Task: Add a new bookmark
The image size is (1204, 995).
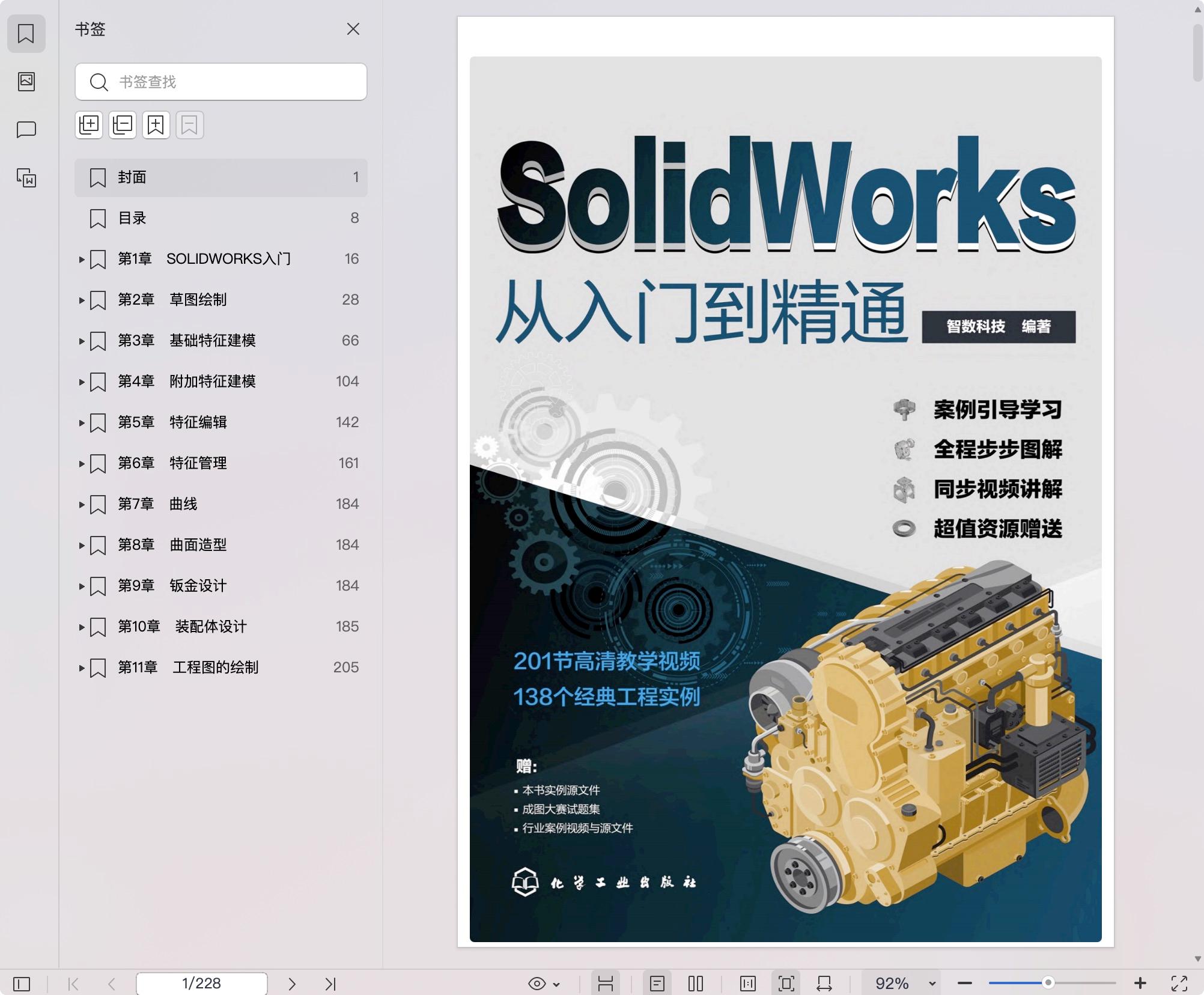Action: [x=156, y=125]
